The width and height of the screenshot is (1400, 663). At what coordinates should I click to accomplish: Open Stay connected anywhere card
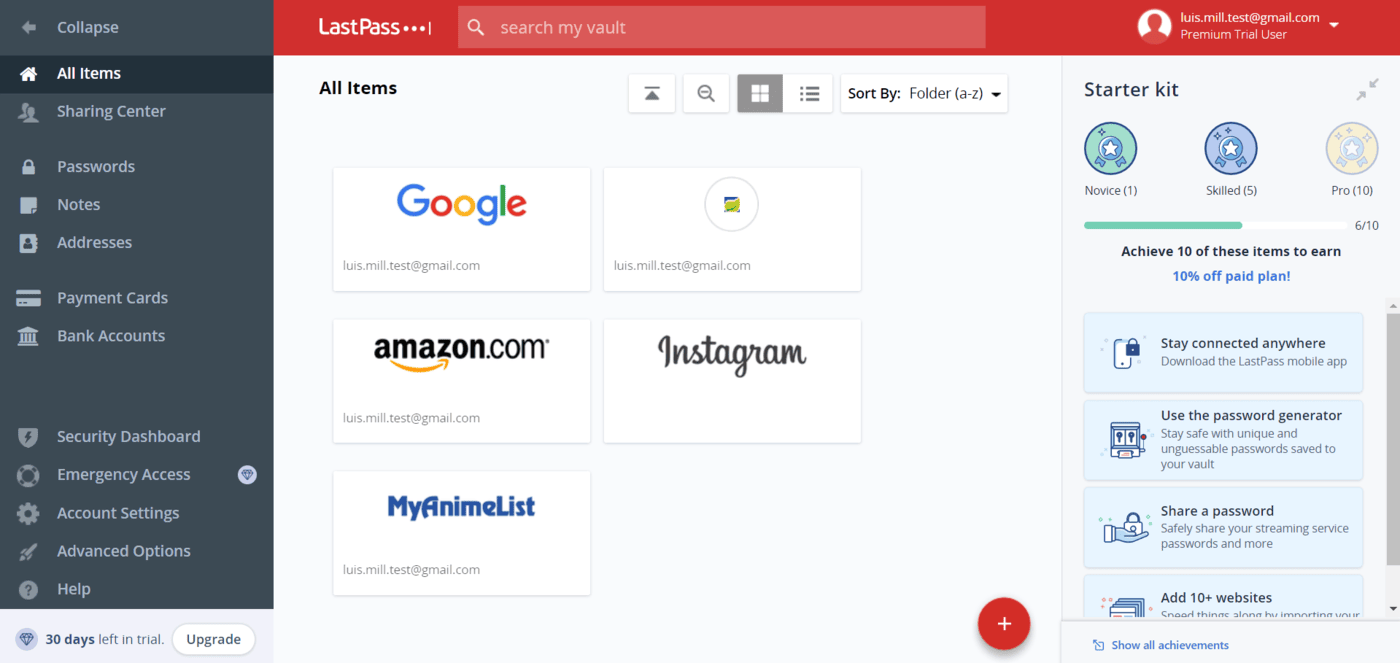point(1223,352)
